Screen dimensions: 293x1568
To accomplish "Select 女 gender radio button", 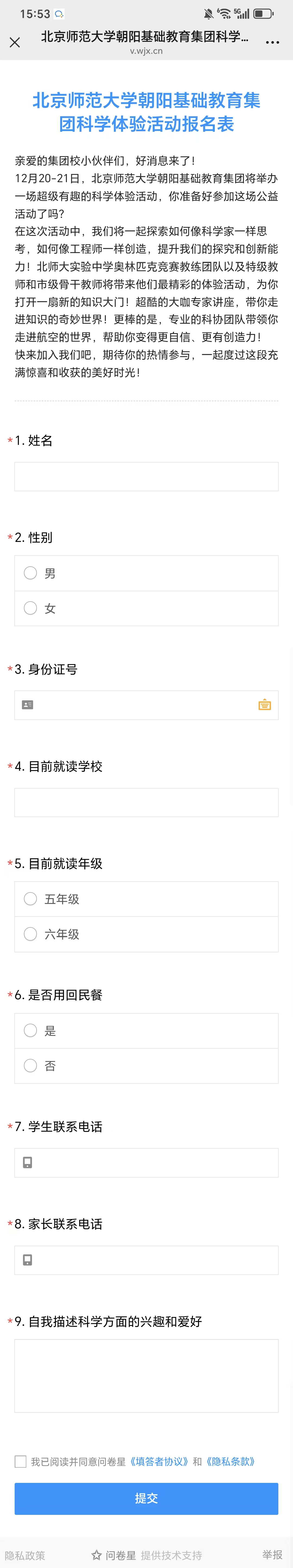I will click(30, 608).
